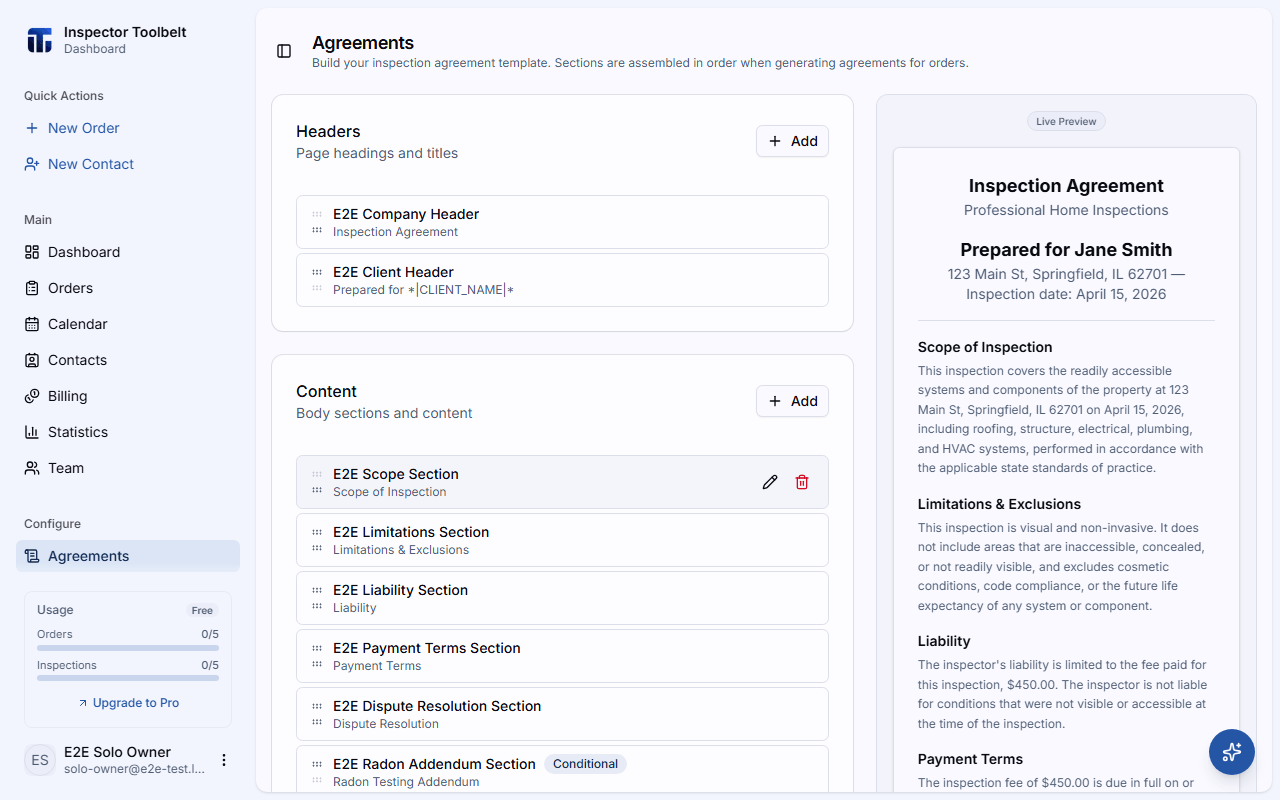
Task: Click the Live Preview badge
Action: coord(1066,121)
